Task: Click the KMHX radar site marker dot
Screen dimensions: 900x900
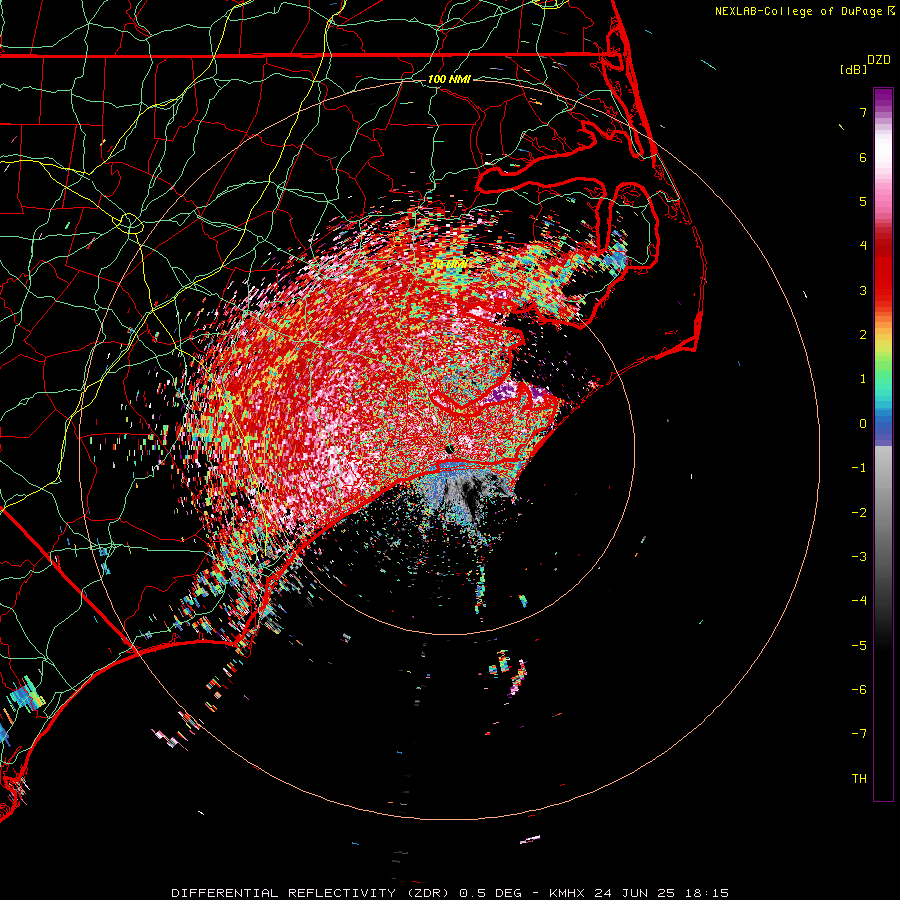Action: (x=450, y=449)
